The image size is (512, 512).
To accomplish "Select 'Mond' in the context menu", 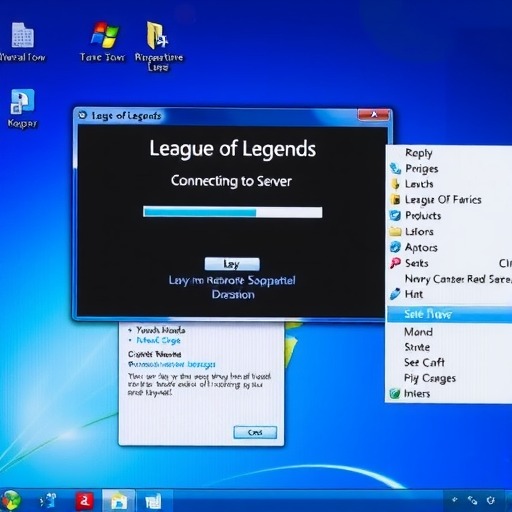I will pos(419,332).
